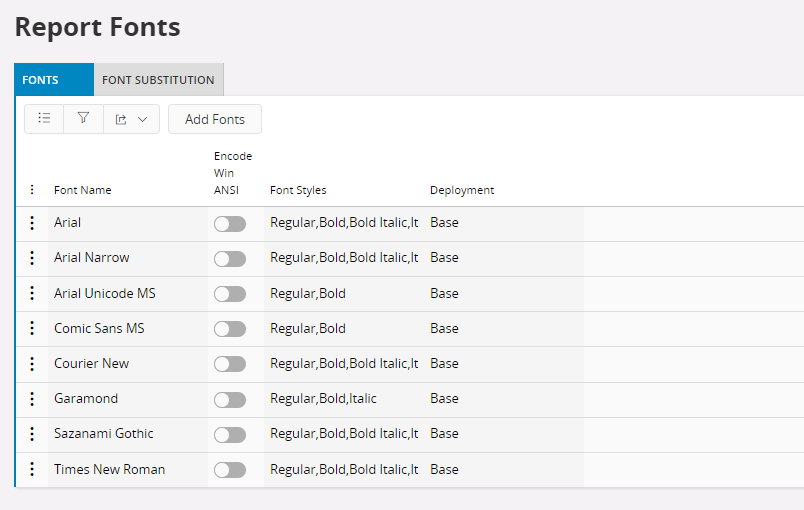Image resolution: width=804 pixels, height=510 pixels.
Task: Click three-dot menu beside Garamond
Action: 32,399
